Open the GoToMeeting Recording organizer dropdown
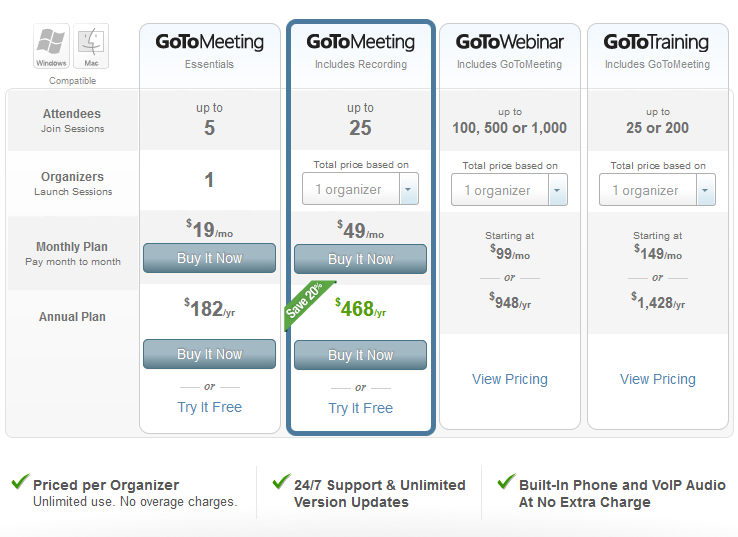Viewport: 738px width, 537px height. (x=360, y=189)
